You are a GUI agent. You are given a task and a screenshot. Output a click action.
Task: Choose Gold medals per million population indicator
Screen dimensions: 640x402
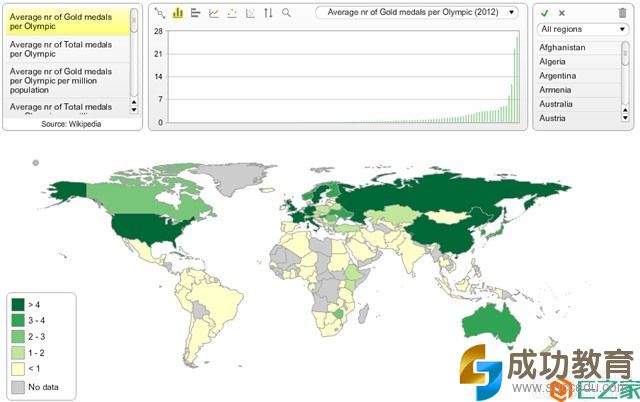pos(66,79)
